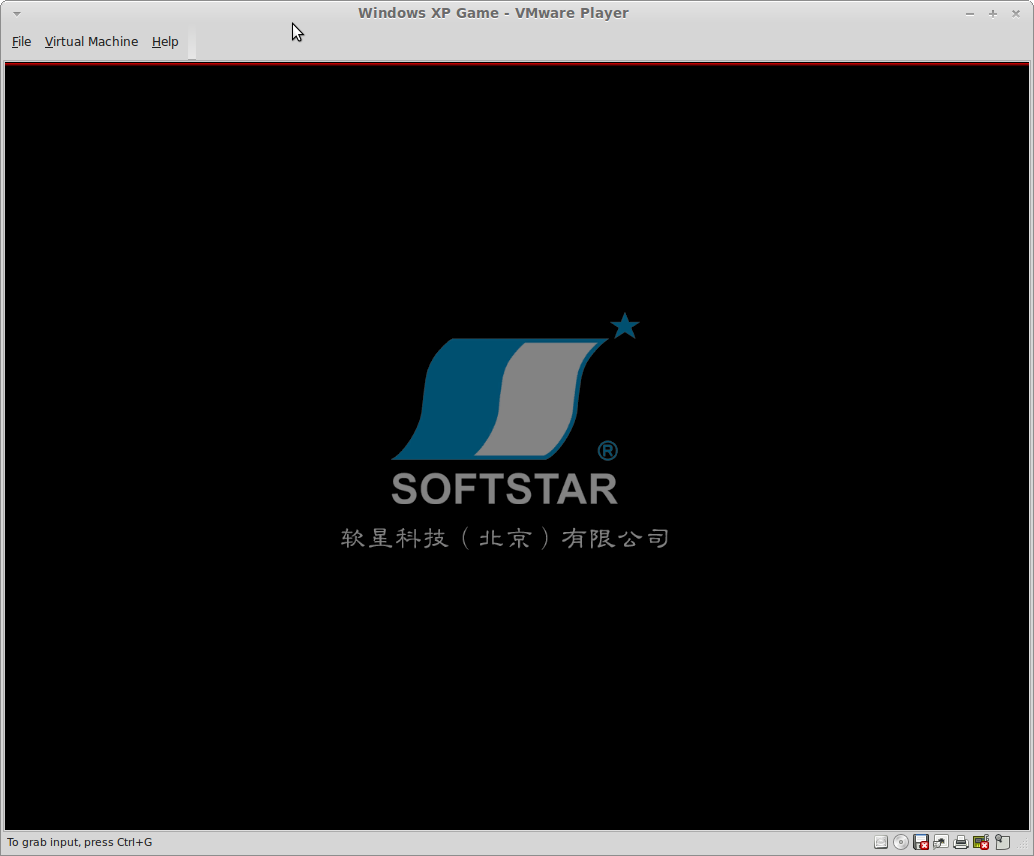This screenshot has width=1034, height=856.
Task: Close the VMware Player window
Action: click(x=1016, y=14)
